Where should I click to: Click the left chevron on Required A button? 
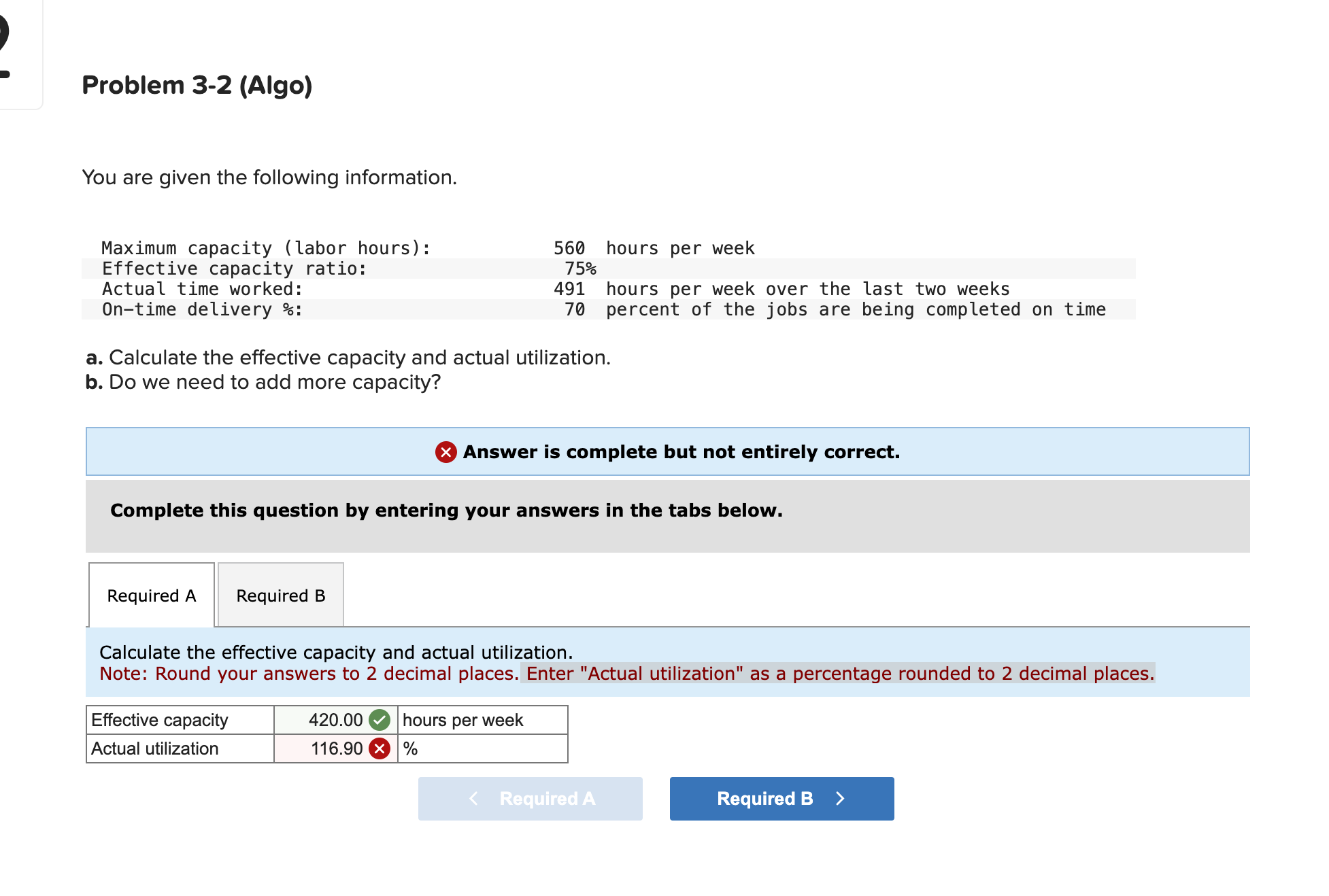473,798
